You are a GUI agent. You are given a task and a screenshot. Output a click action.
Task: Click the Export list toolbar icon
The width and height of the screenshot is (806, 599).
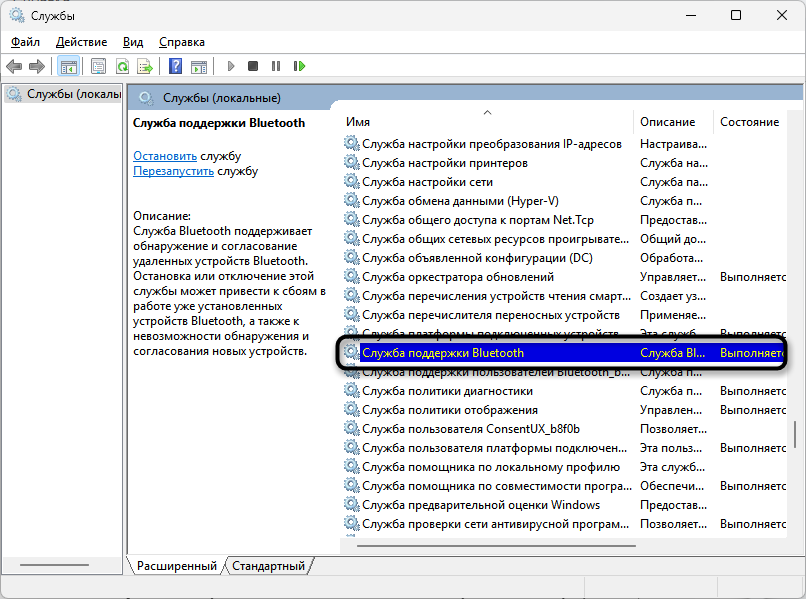145,67
